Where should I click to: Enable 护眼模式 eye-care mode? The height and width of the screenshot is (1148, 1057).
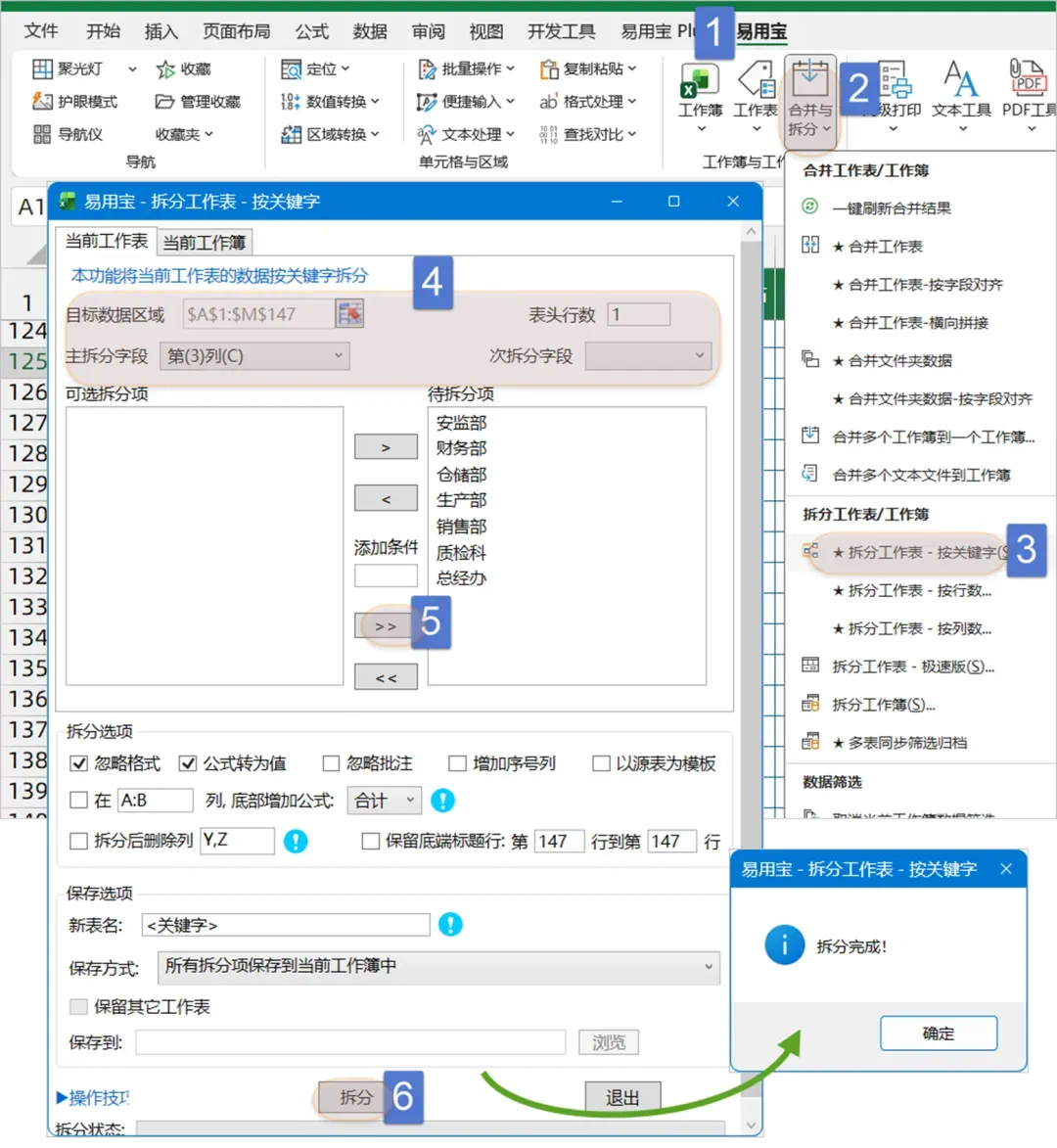coord(74,102)
